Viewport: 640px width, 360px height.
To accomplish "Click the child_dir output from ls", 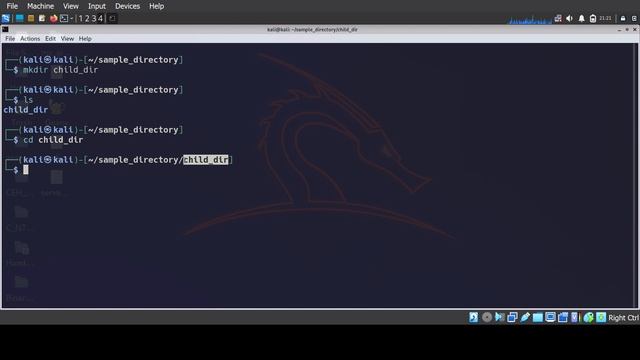I will [26, 109].
